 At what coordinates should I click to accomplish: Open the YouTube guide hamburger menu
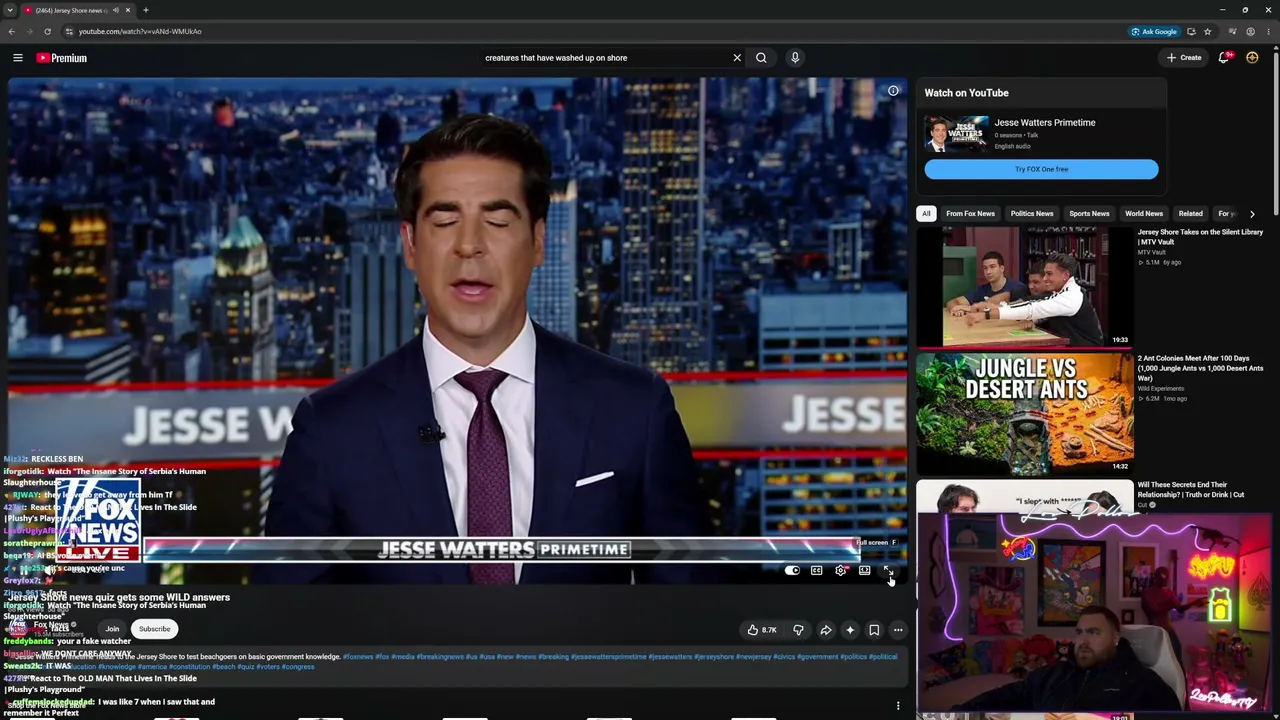pos(18,58)
